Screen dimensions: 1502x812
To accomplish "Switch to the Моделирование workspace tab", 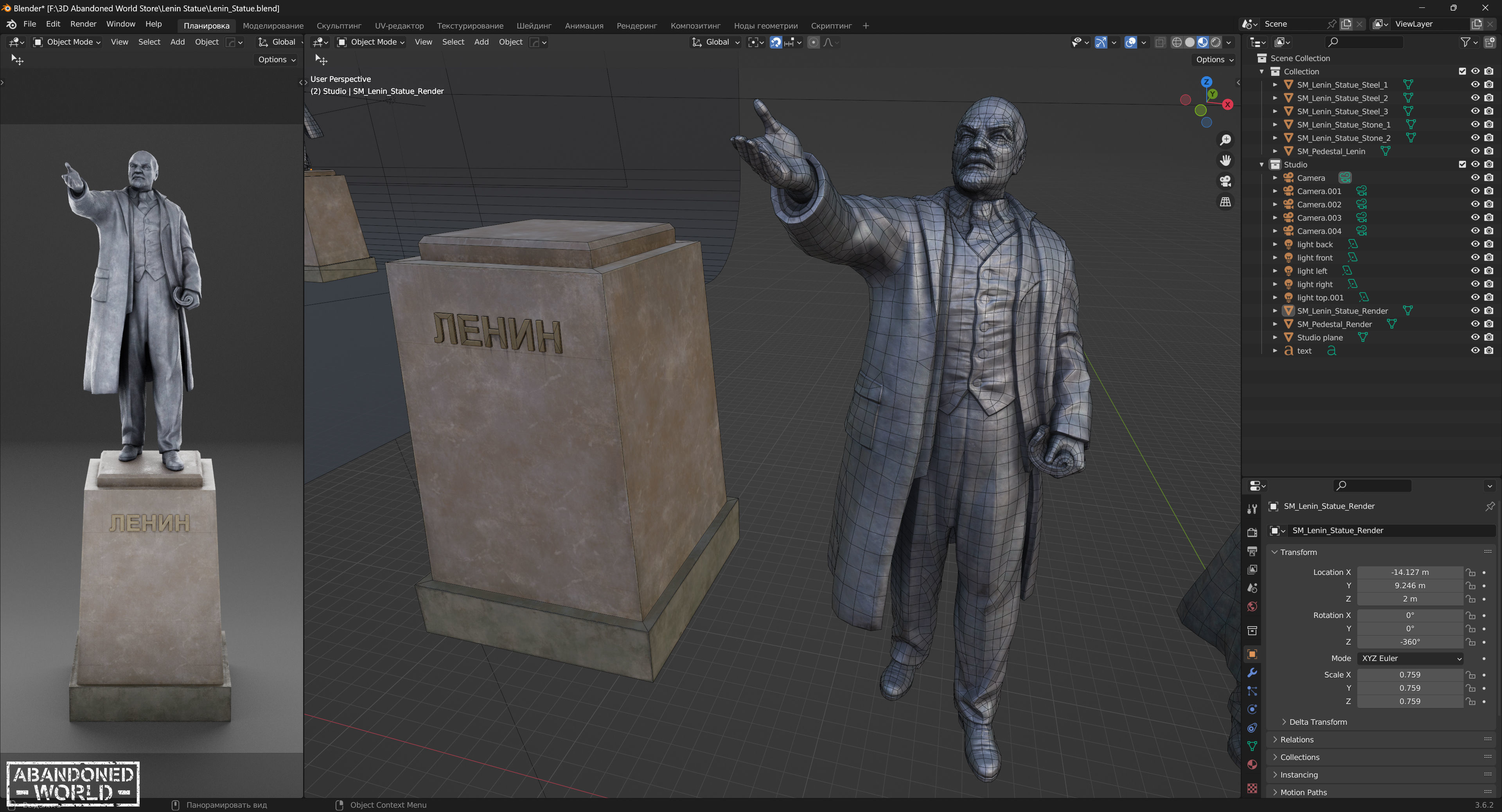I will tap(273, 26).
